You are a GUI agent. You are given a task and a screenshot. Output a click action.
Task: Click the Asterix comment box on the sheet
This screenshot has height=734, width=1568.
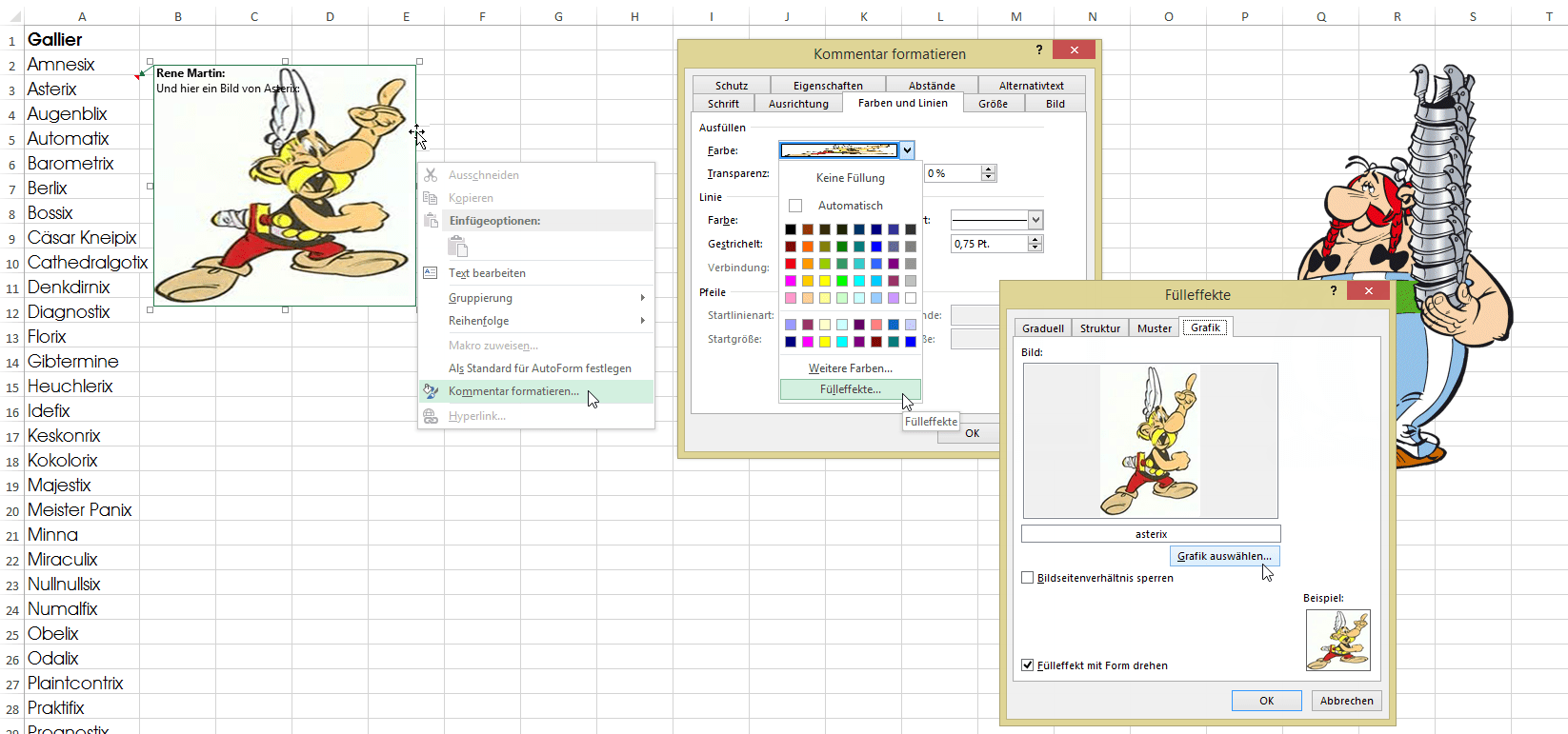point(285,186)
